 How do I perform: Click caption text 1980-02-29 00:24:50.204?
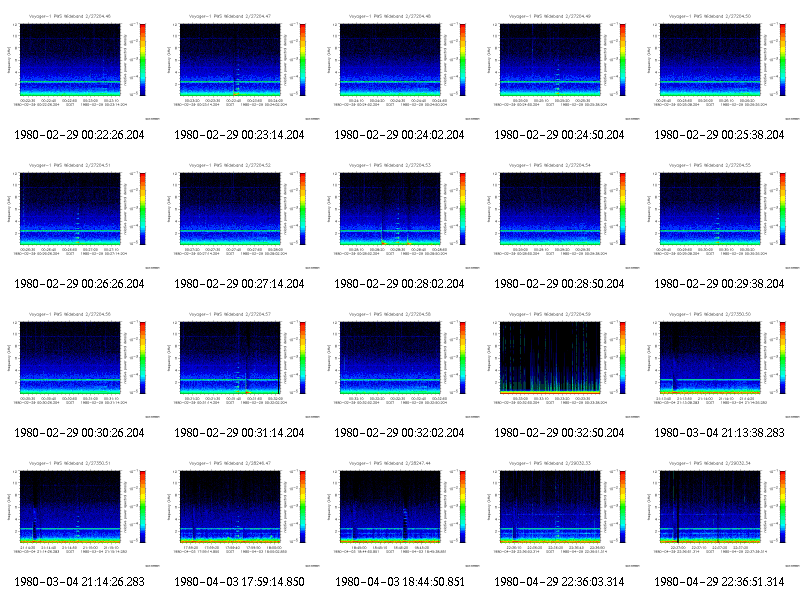560,135
